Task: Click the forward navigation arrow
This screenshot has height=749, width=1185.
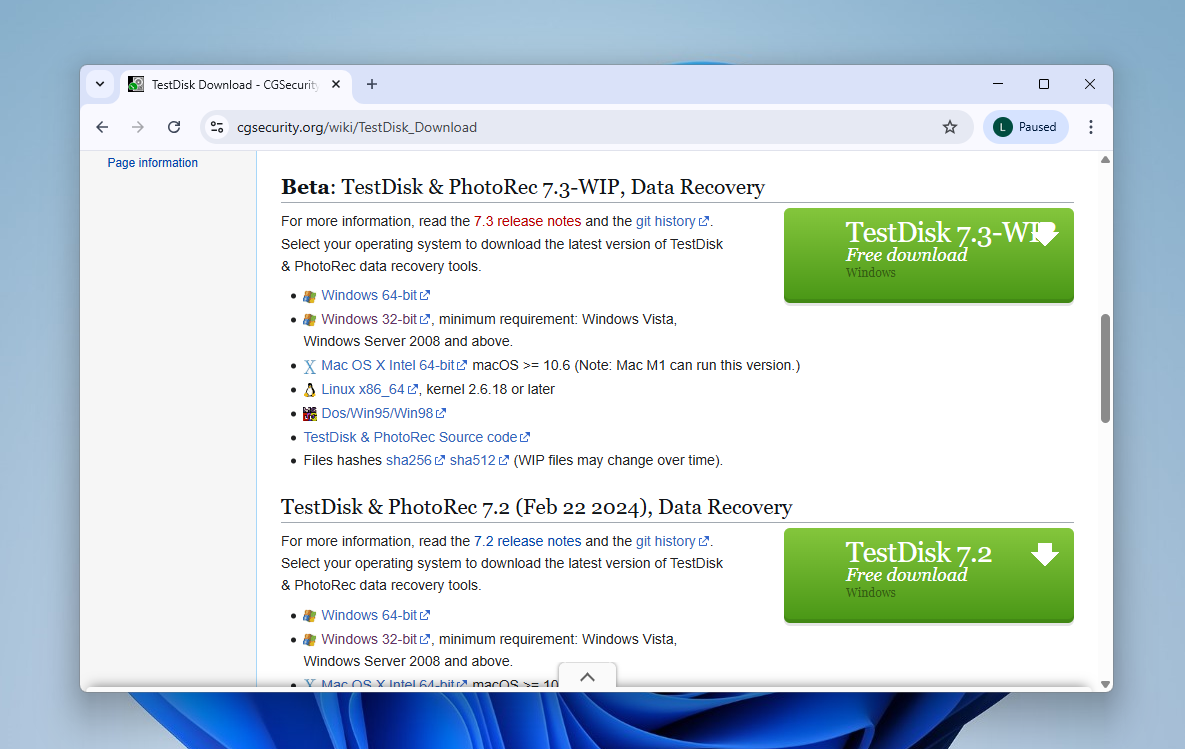Action: [x=138, y=127]
